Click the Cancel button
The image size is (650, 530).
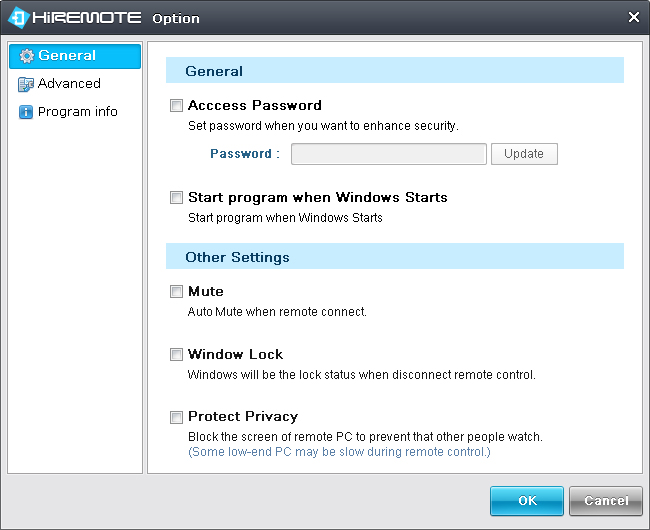(606, 501)
